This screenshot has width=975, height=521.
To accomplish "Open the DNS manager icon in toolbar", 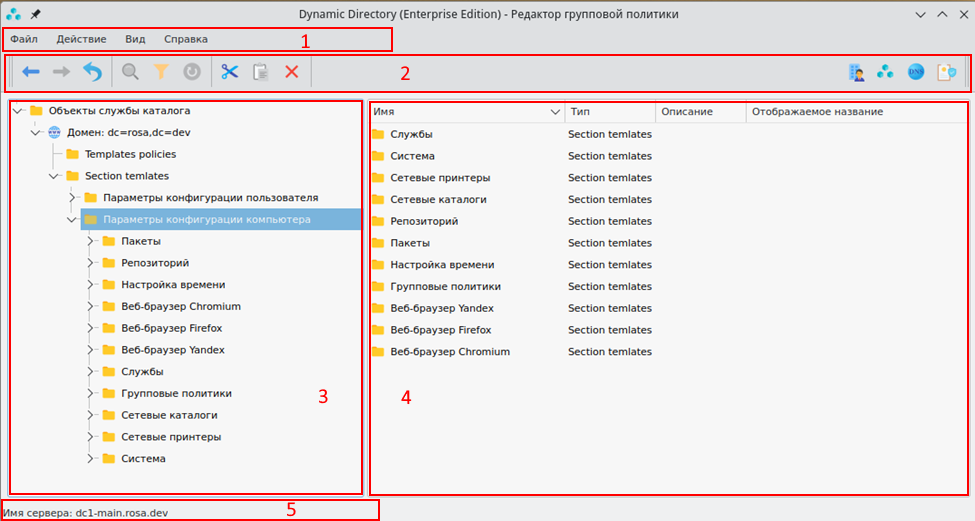I will click(915, 72).
